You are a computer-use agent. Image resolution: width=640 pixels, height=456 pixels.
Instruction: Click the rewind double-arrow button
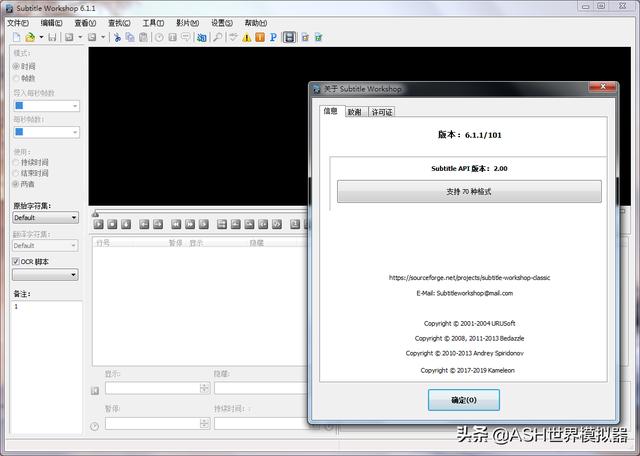(176, 224)
